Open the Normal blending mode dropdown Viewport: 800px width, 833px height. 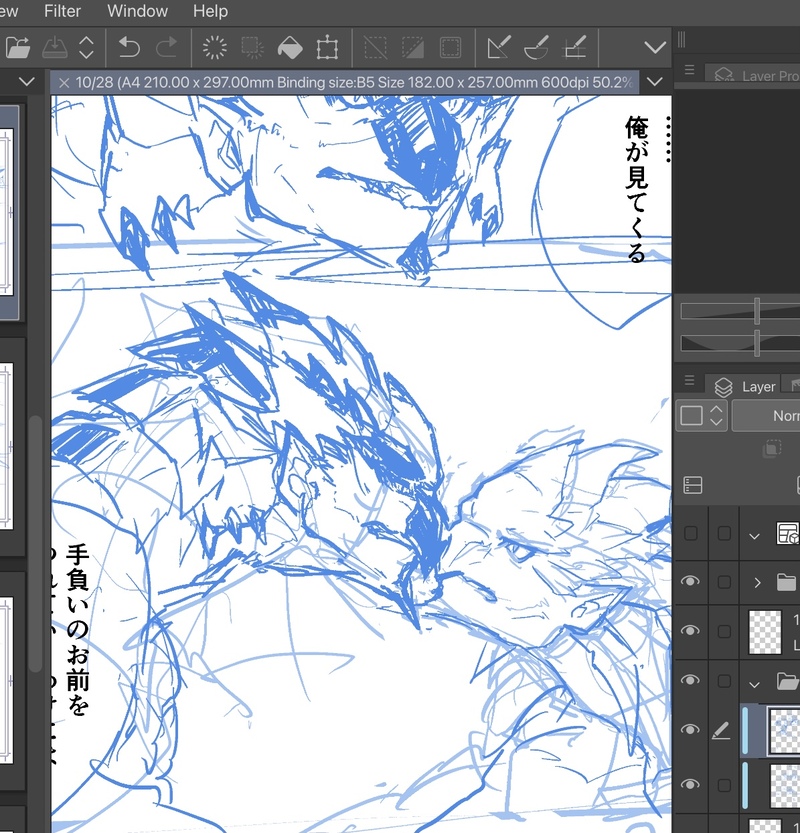tap(766, 415)
